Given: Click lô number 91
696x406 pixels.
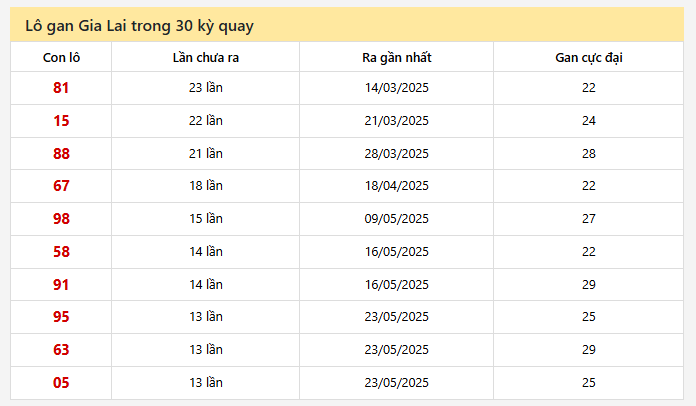Looking at the screenshot, I should 61,285.
